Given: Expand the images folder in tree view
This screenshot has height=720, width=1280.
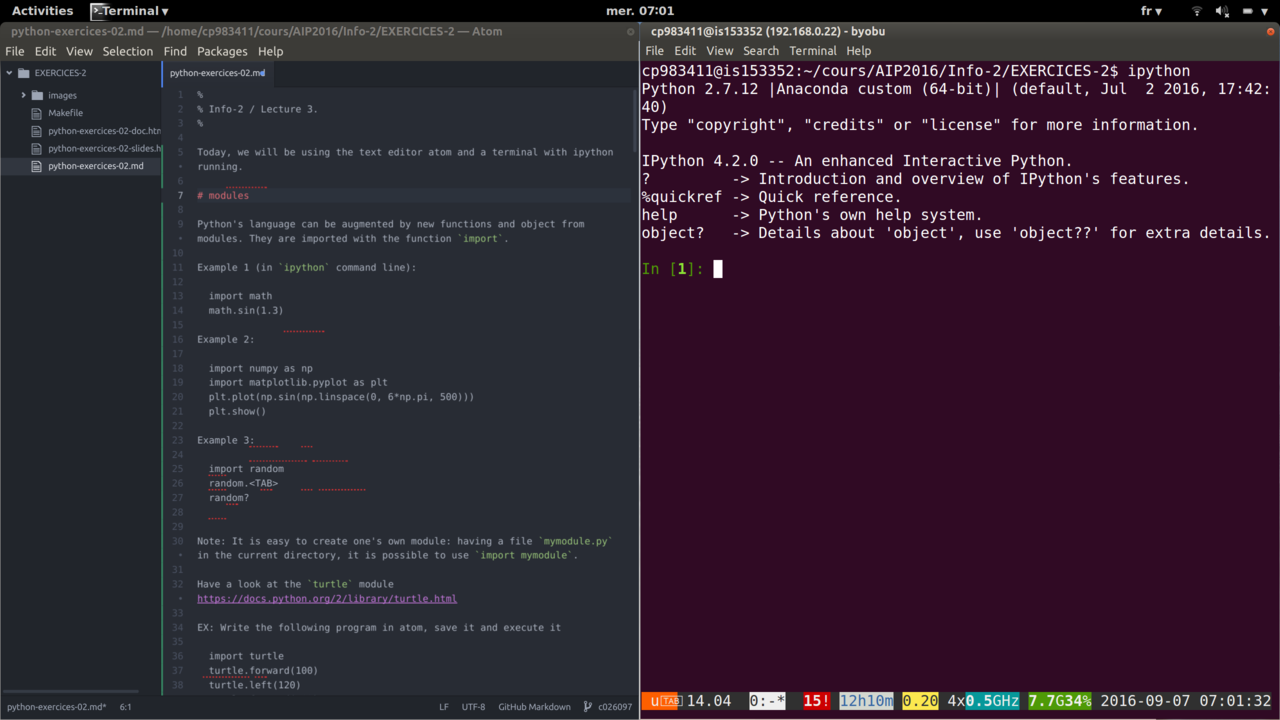Looking at the screenshot, I should (x=24, y=95).
